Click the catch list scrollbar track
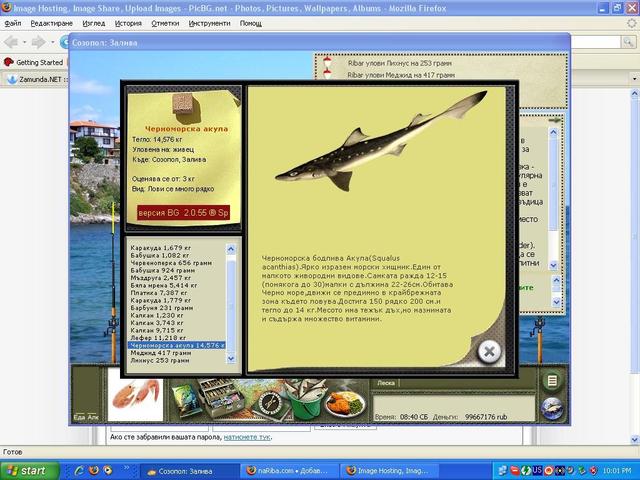The image size is (640, 480). point(231,304)
